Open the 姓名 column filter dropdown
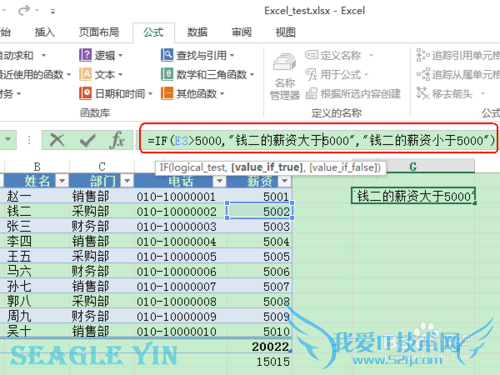 pyautogui.click(x=62, y=181)
